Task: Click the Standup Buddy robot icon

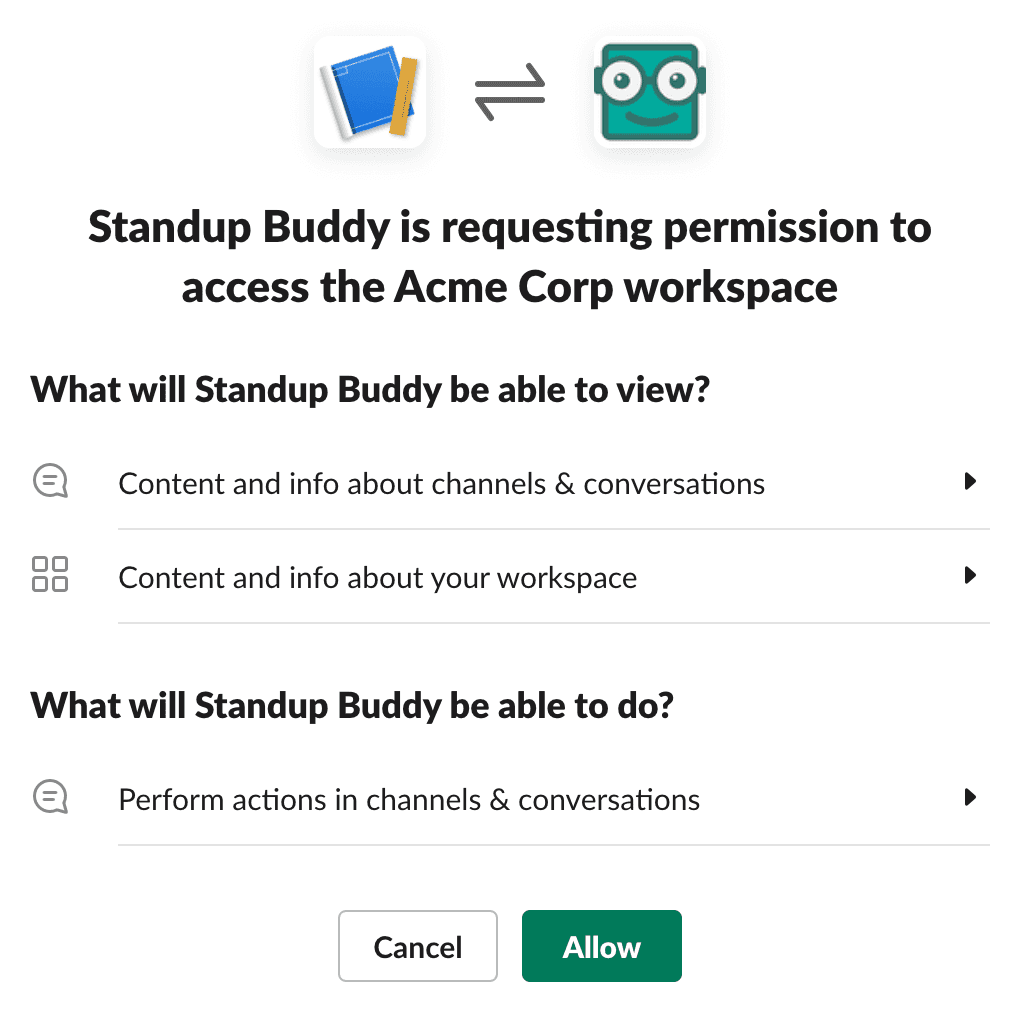Action: click(650, 92)
